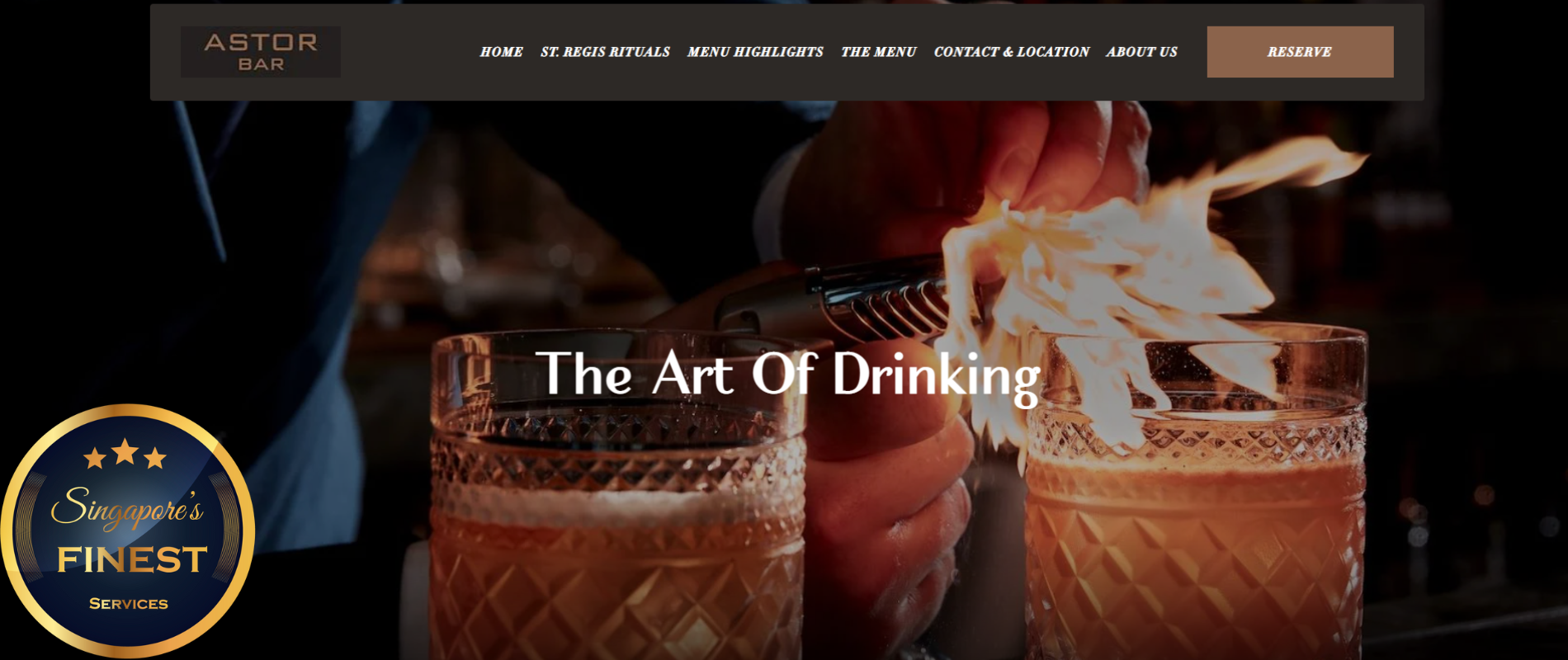
Task: Click the Singapore's Finest Services badge
Action: (x=128, y=530)
